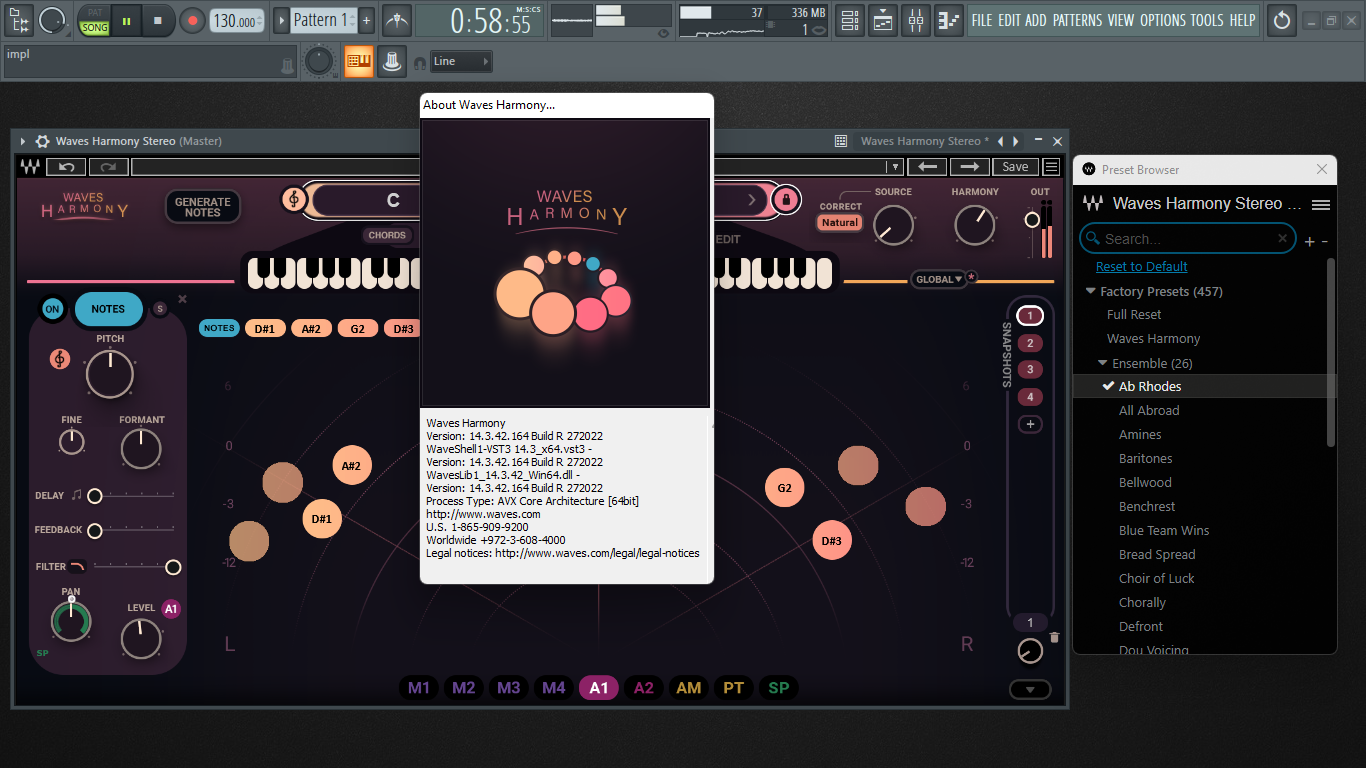The width and height of the screenshot is (1366, 768).
Task: Load previous preset with left arrow button
Action: (x=927, y=167)
